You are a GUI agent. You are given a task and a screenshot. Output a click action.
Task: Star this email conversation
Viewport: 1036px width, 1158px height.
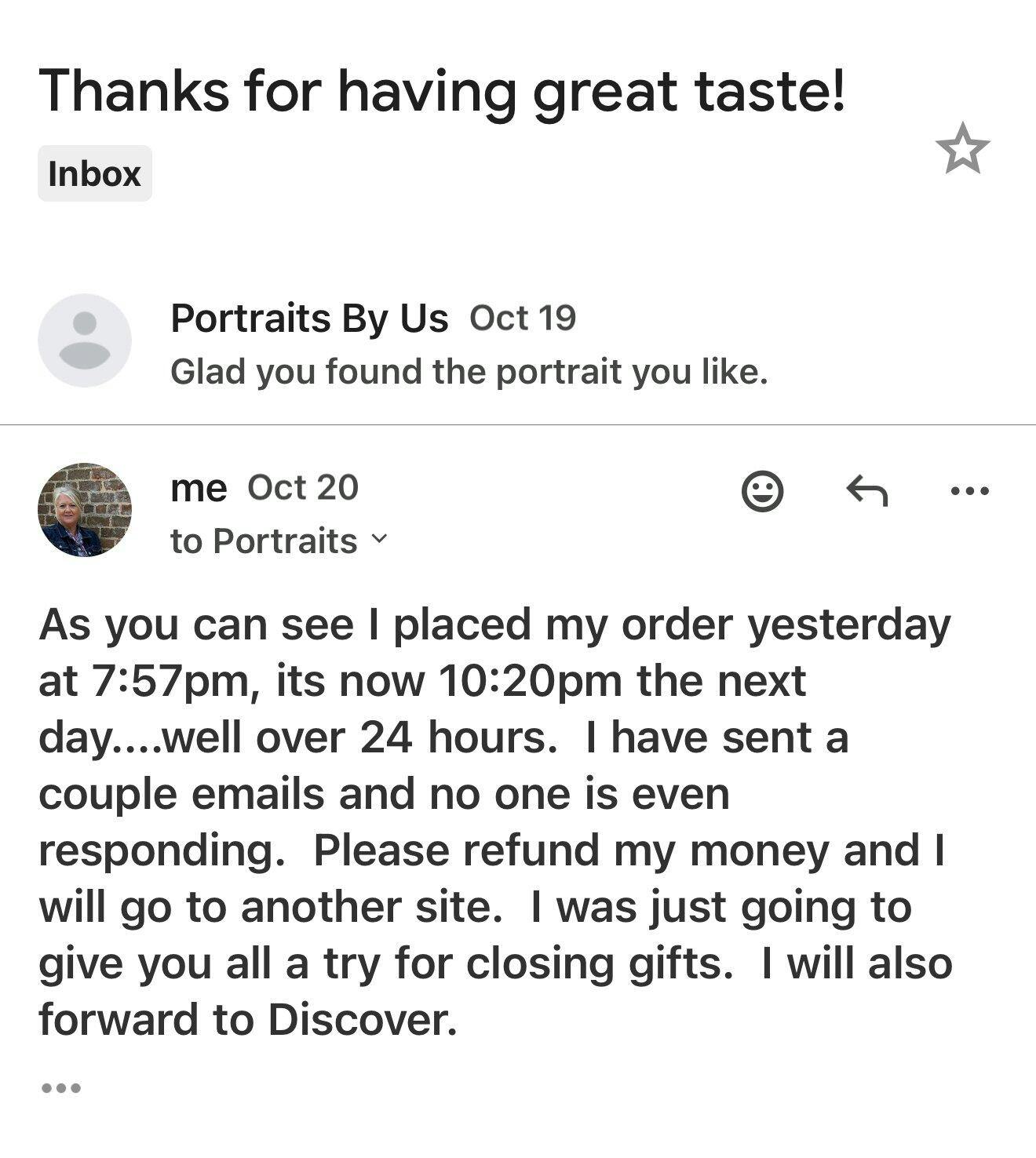click(962, 148)
